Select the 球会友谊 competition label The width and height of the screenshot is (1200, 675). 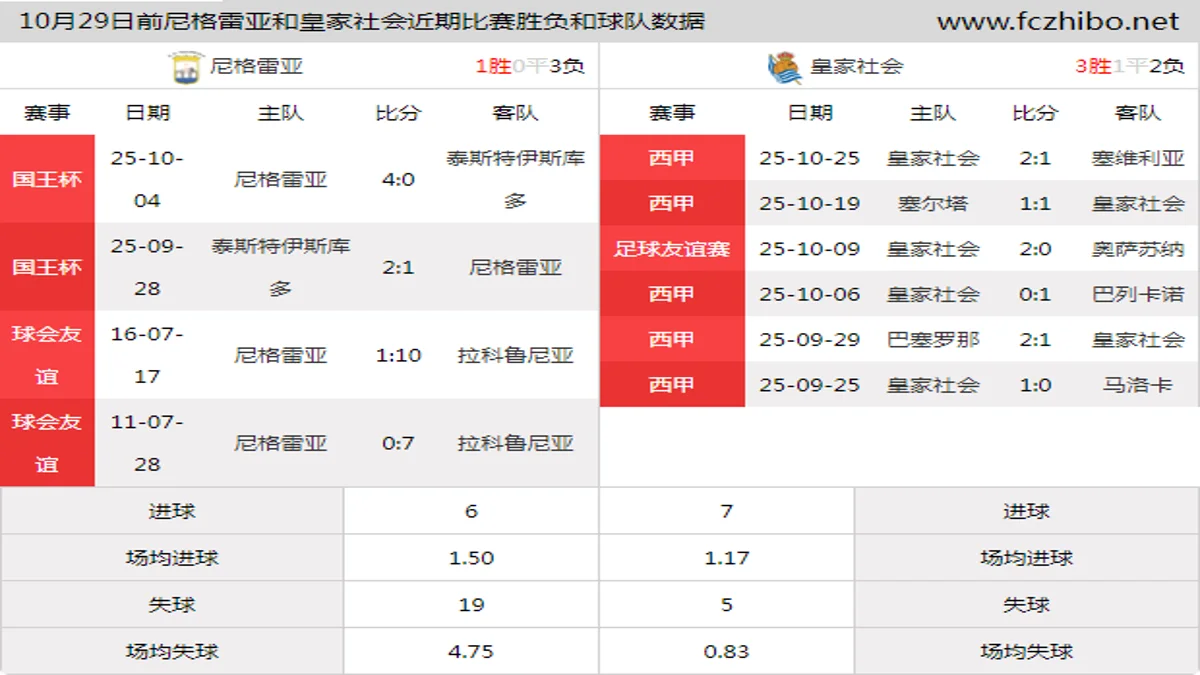(47, 355)
